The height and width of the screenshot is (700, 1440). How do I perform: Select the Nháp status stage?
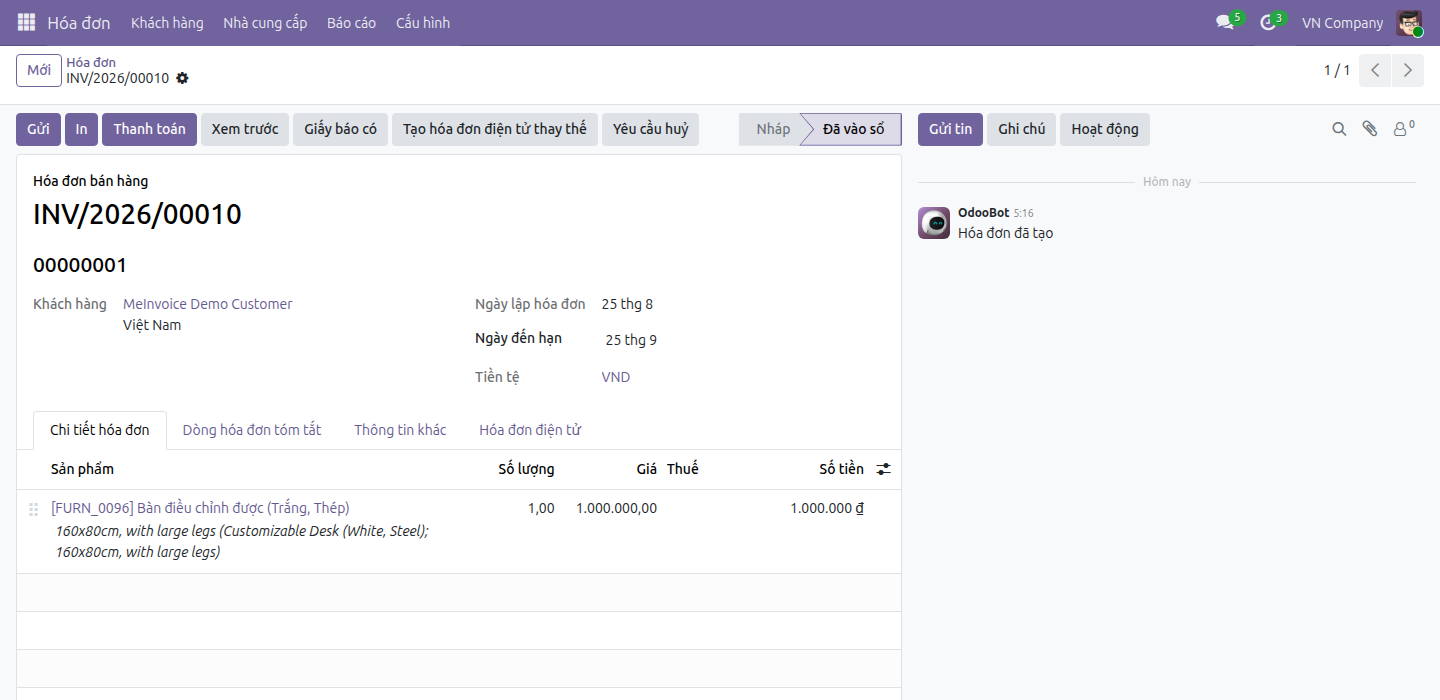(x=773, y=129)
